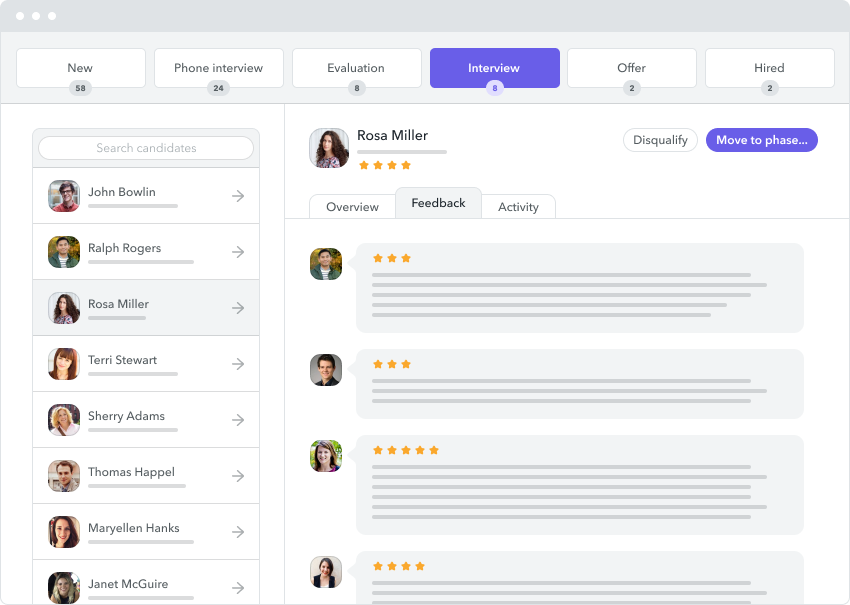Click Janet McGuire's avatar photo
This screenshot has width=850, height=605.
[64, 588]
